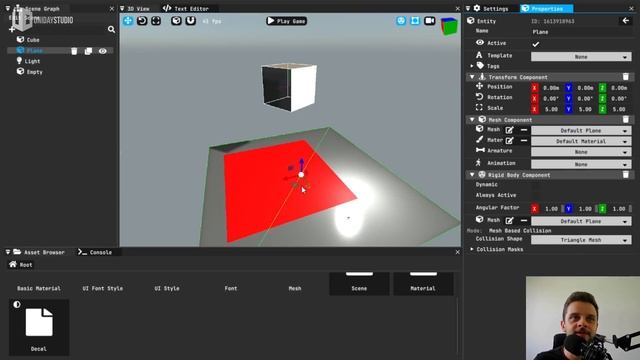Expand the Collision Masks section
The height and width of the screenshot is (360, 640).
[472, 249]
